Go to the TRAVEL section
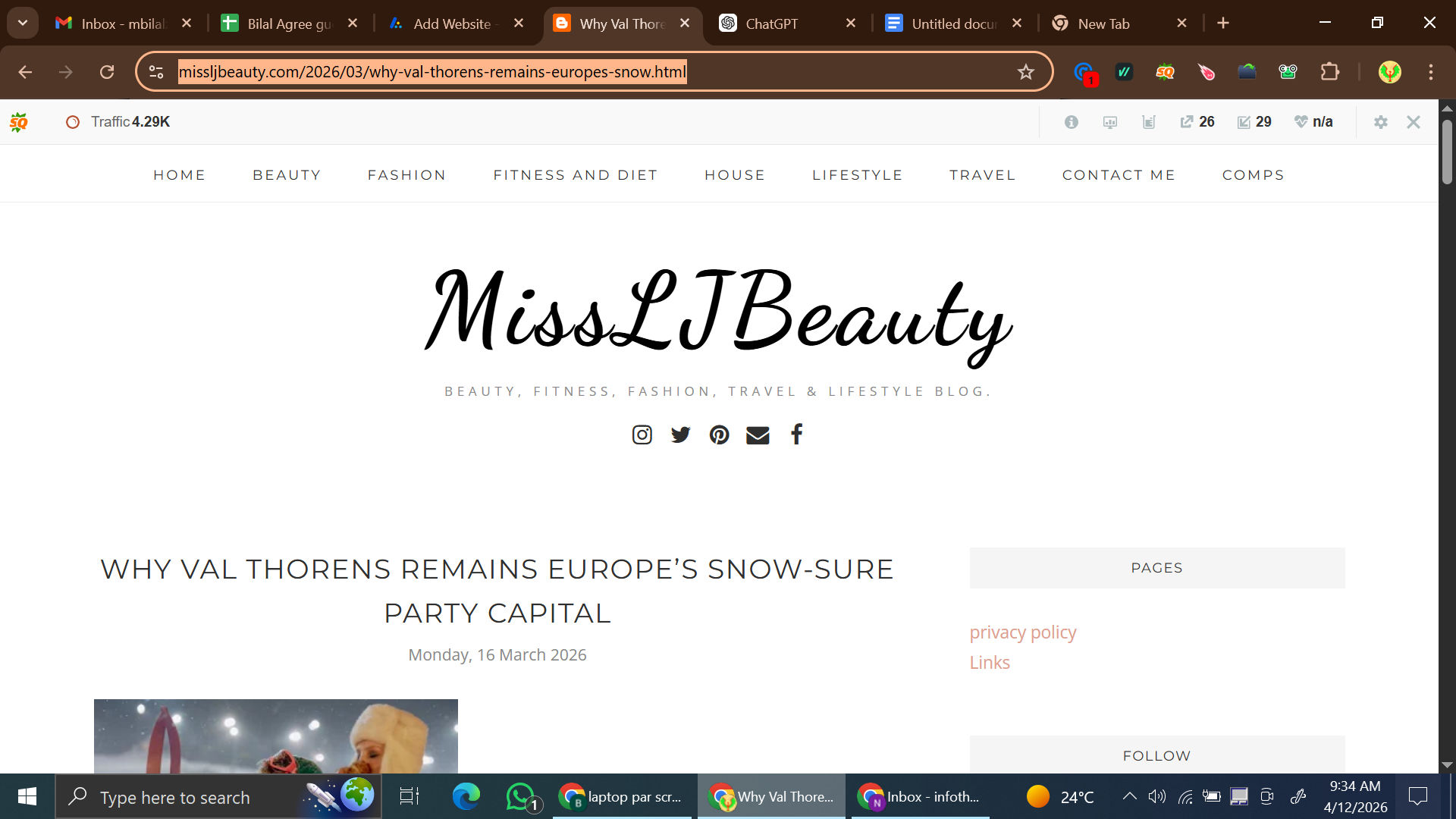The width and height of the screenshot is (1456, 819). [x=982, y=175]
